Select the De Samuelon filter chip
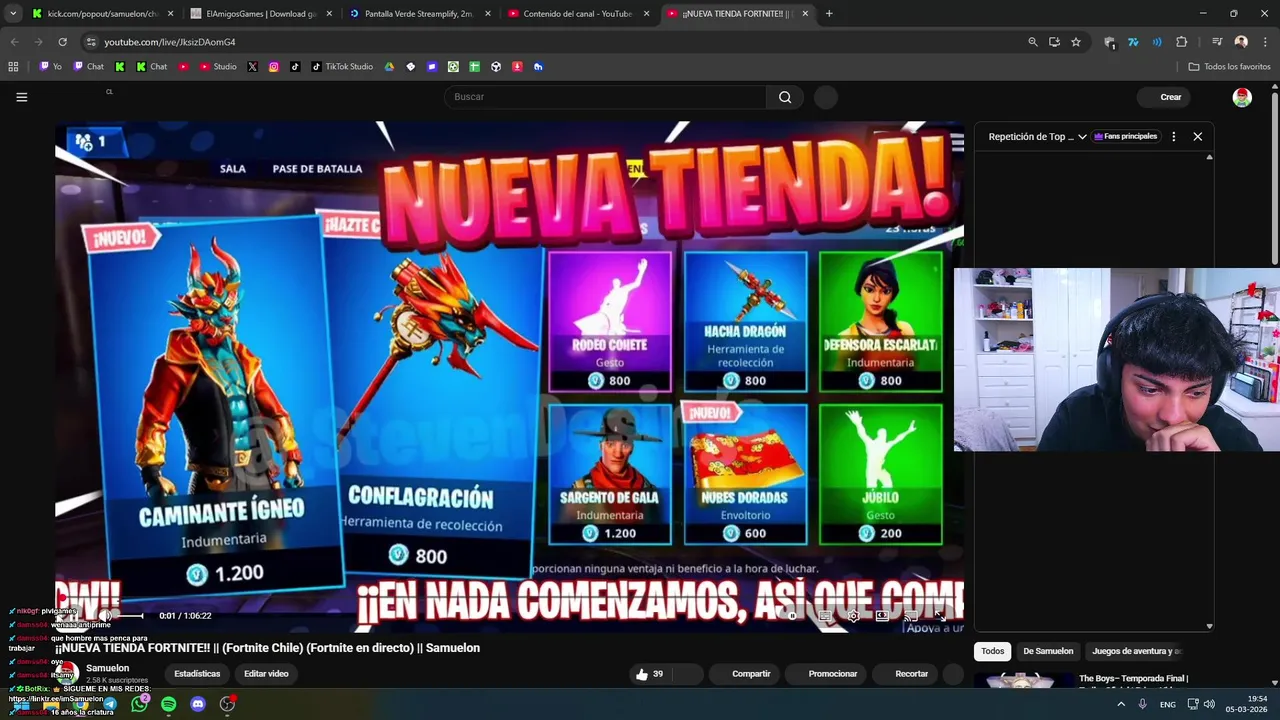The width and height of the screenshot is (1280, 720). [1047, 651]
